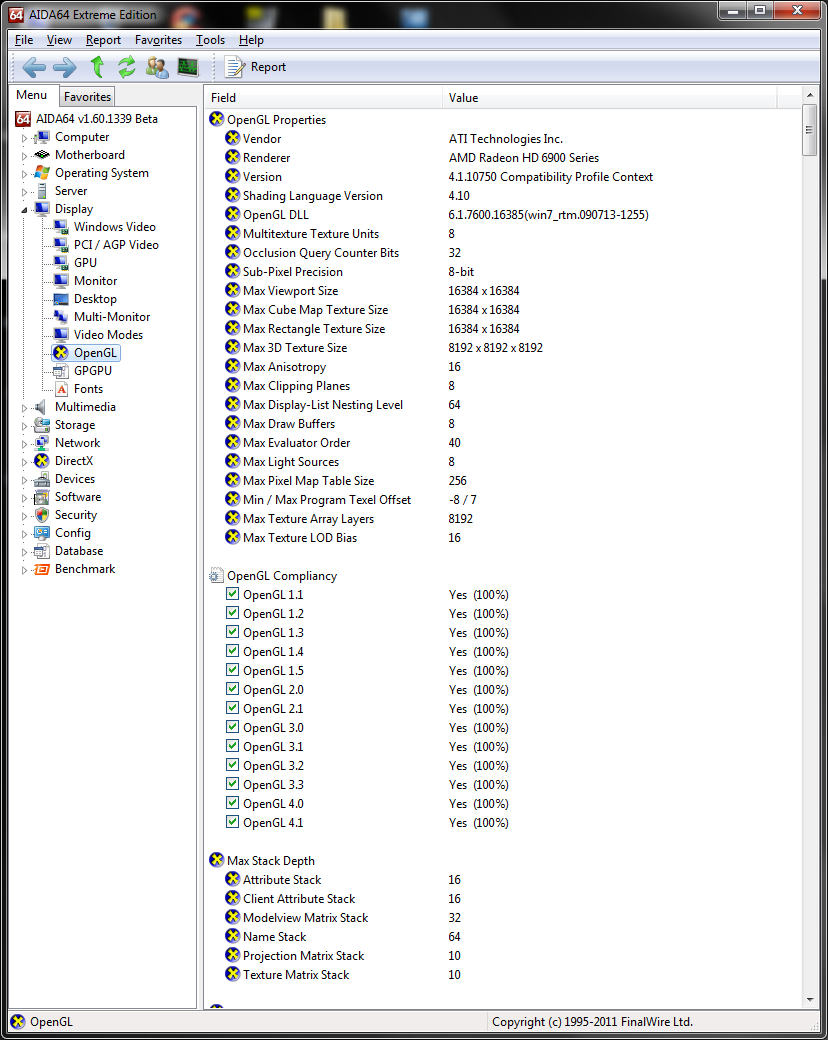Toggle the OpenGL 2.1 checkbox
This screenshot has width=828, height=1040.
pyautogui.click(x=232, y=708)
